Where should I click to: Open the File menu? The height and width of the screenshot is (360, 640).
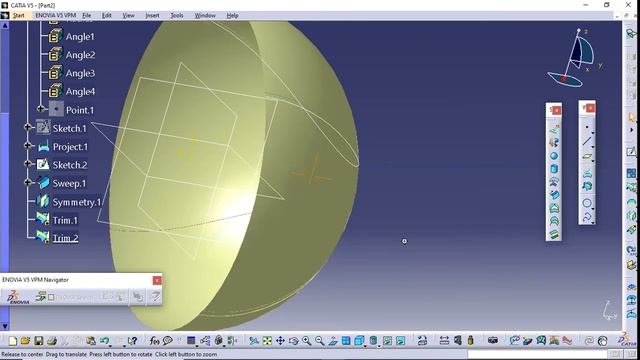(x=87, y=16)
